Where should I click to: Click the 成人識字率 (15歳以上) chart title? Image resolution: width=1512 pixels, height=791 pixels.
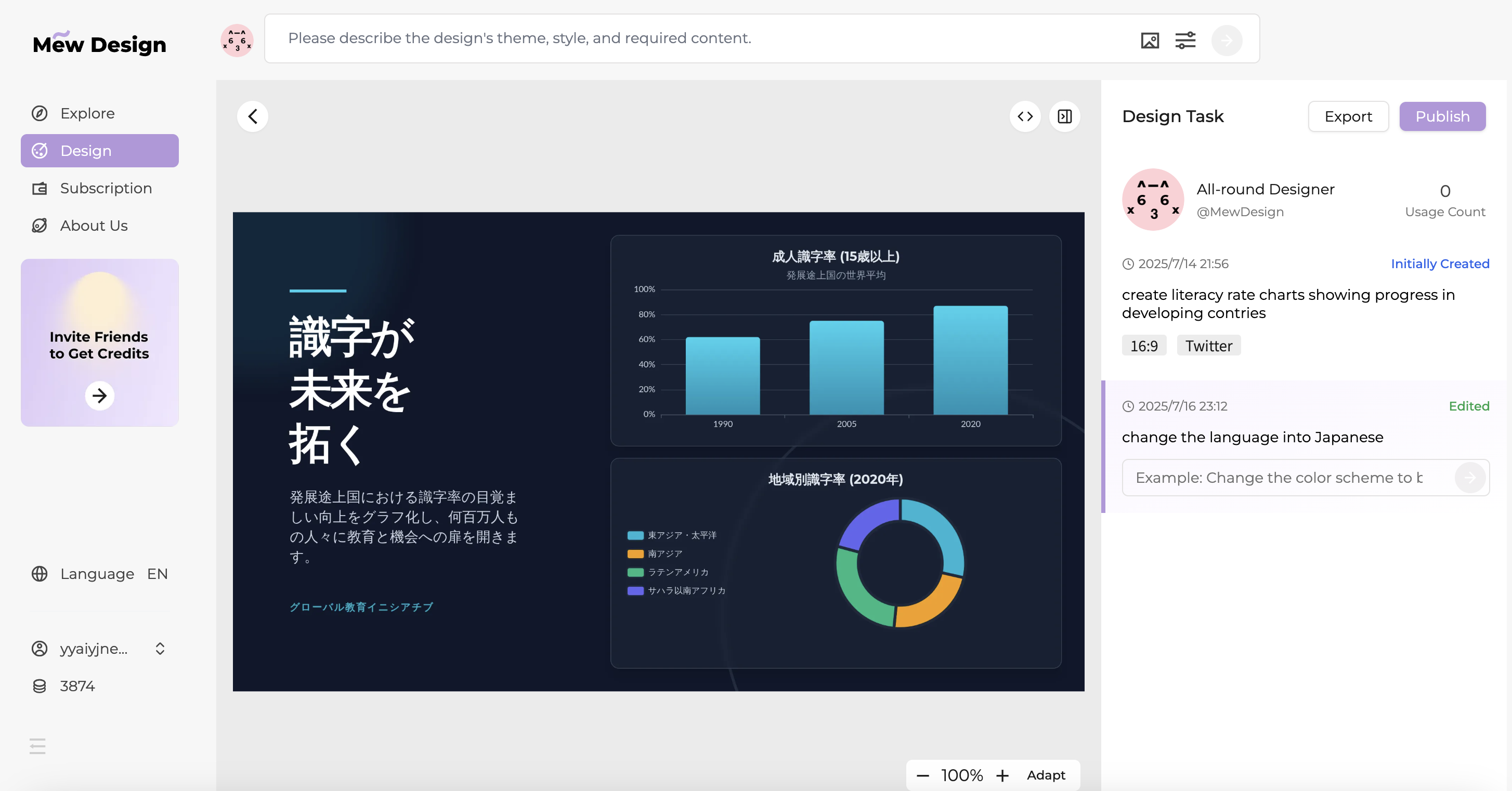[835, 256]
